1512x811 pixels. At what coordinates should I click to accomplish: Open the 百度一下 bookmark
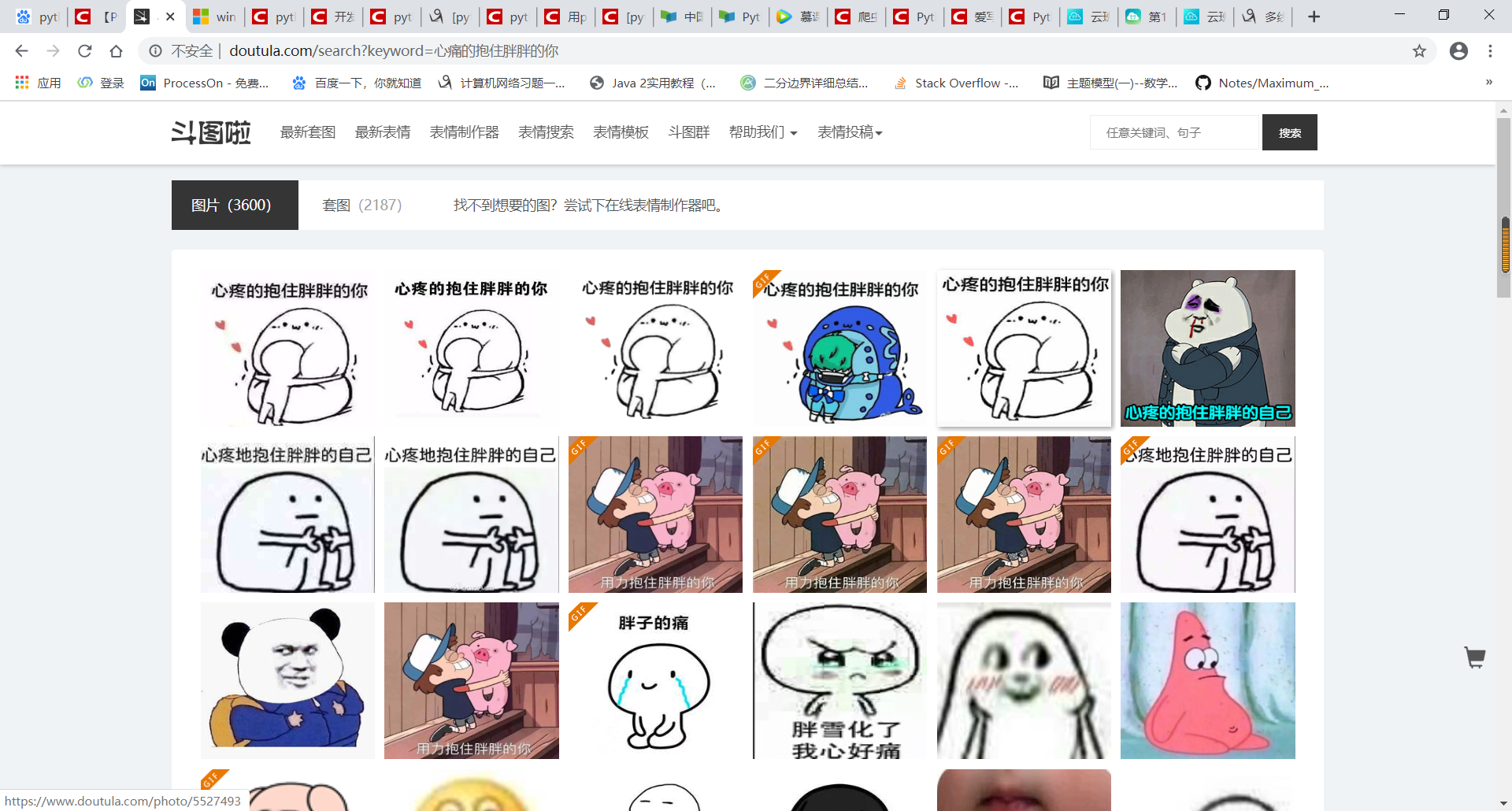point(357,83)
